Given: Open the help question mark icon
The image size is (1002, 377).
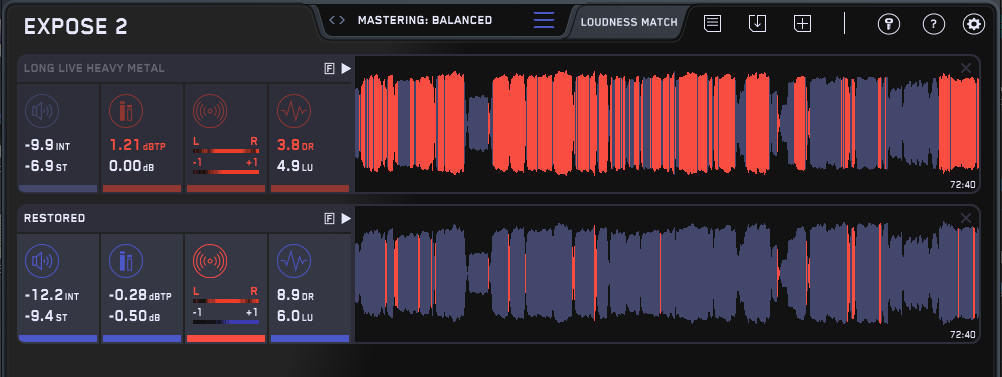Looking at the screenshot, I should click(x=934, y=24).
